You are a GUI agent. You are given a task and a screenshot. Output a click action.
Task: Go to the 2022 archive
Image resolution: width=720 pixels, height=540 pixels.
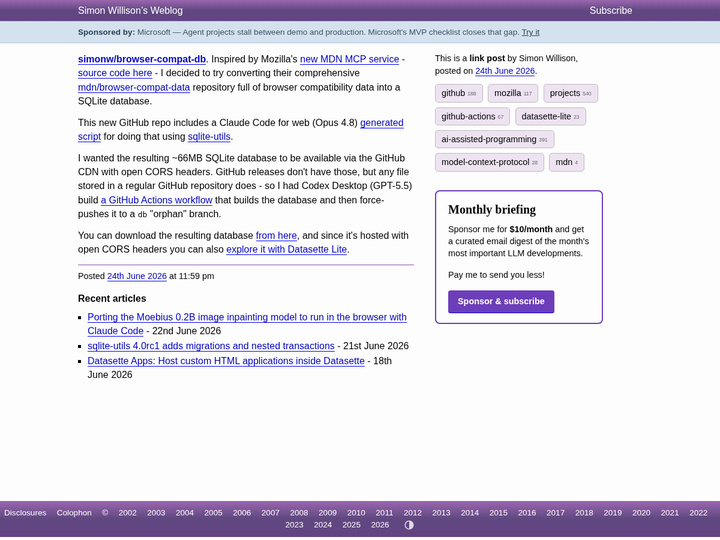698,512
